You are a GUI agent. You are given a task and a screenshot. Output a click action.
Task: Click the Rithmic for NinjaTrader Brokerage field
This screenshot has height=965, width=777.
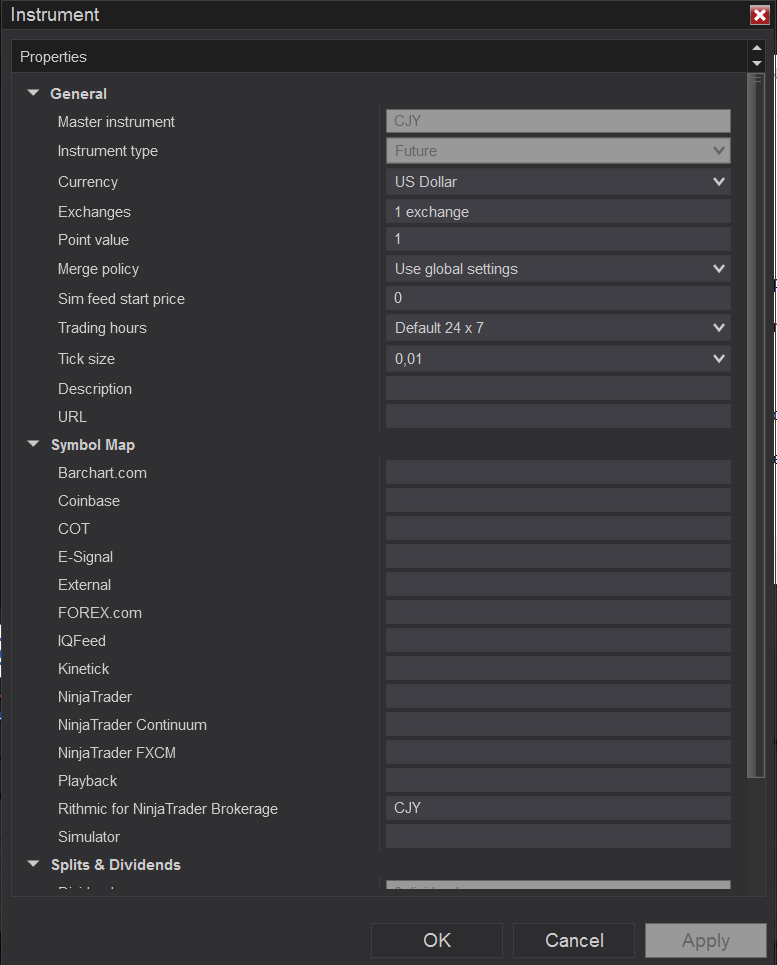(x=557, y=808)
